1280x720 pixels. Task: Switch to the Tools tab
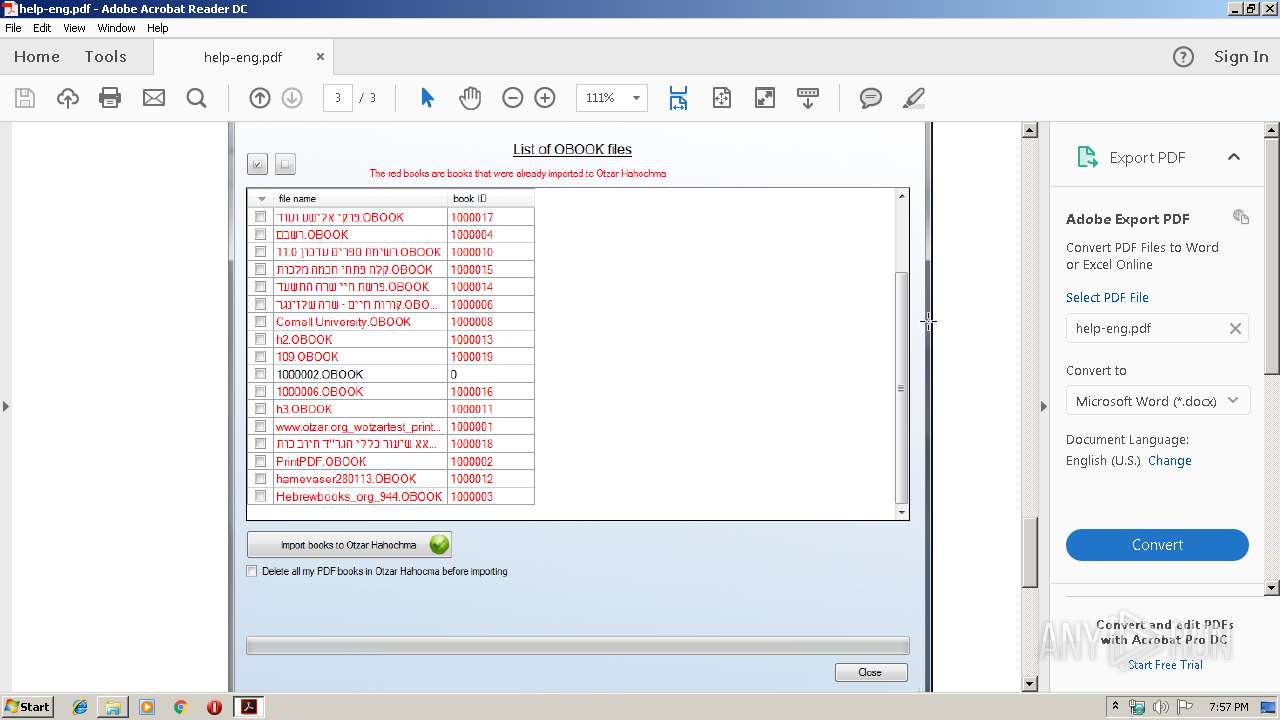[105, 57]
